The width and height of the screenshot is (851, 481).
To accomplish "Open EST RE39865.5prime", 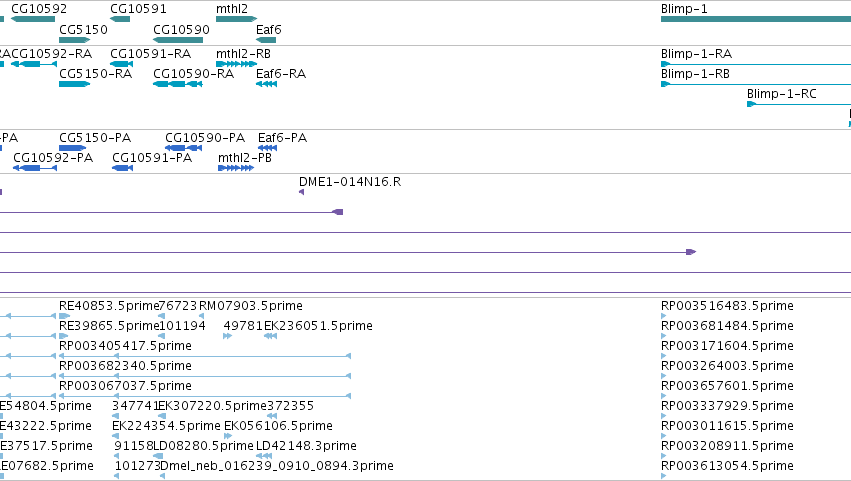I will 109,326.
